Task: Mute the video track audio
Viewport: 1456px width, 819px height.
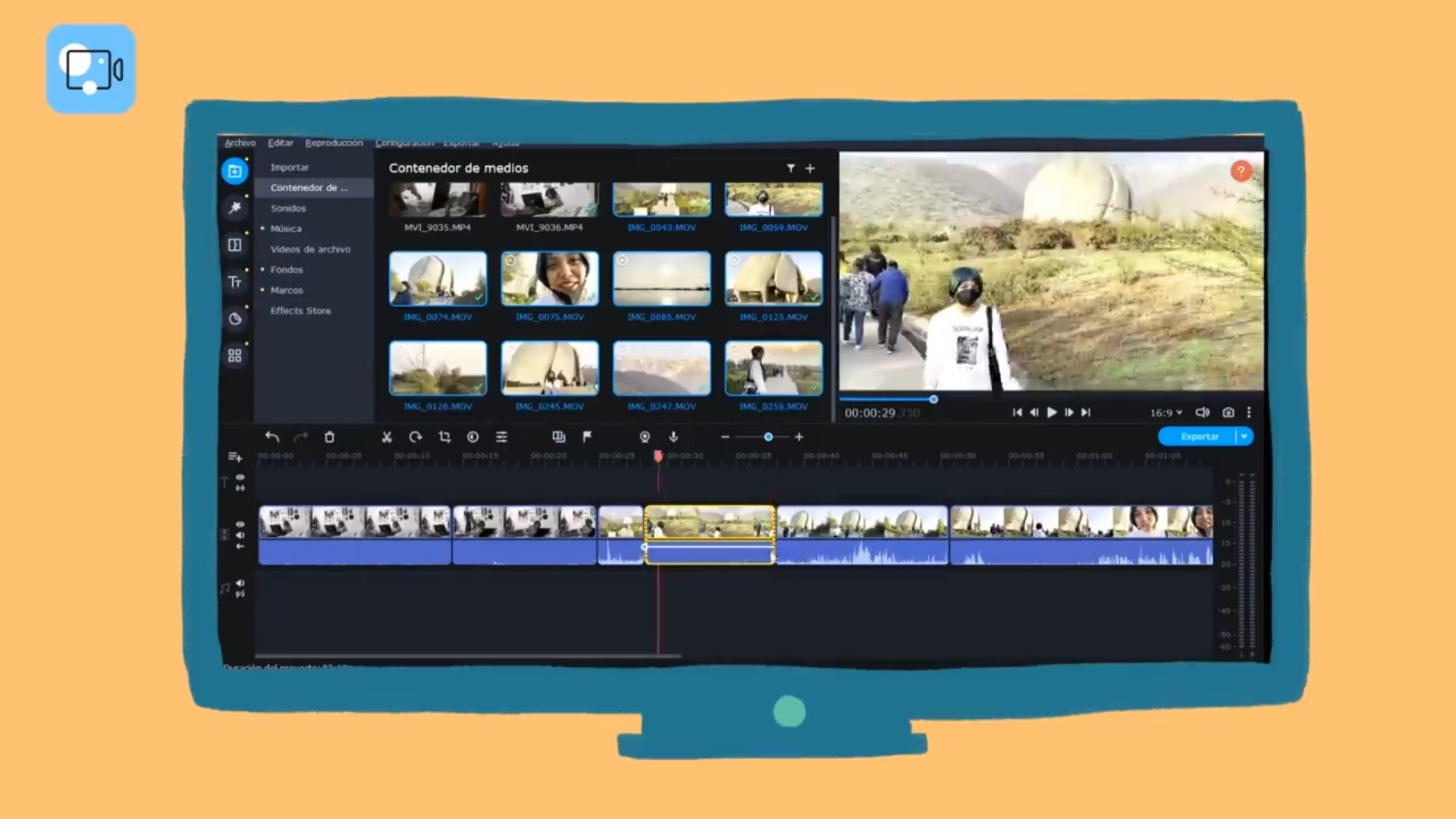Action: [240, 535]
